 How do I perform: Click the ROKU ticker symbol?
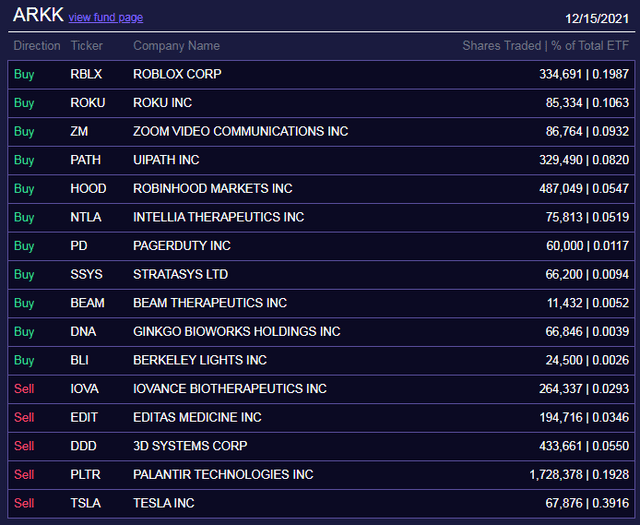(88, 102)
